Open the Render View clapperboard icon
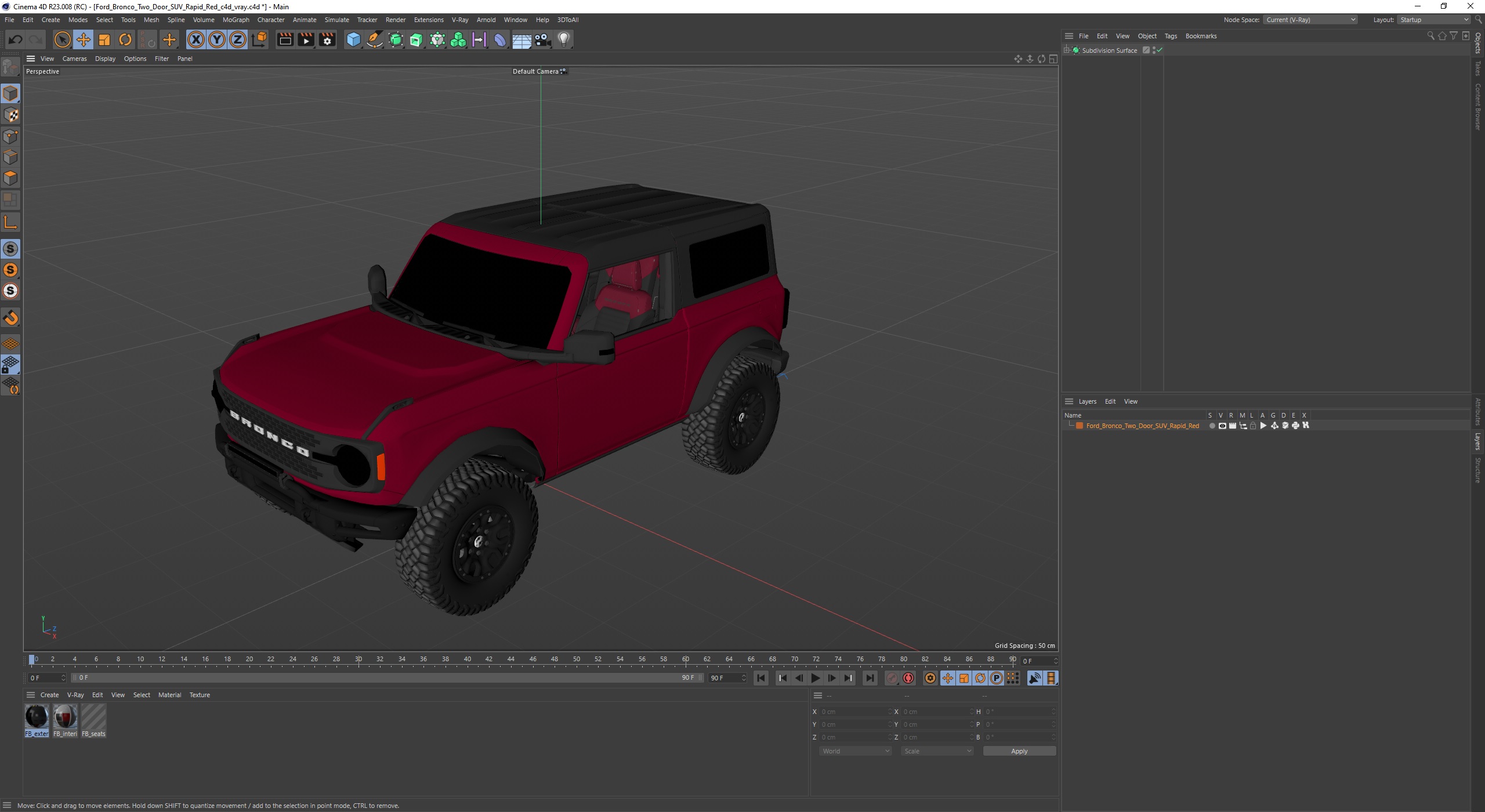1485x812 pixels. click(x=285, y=39)
